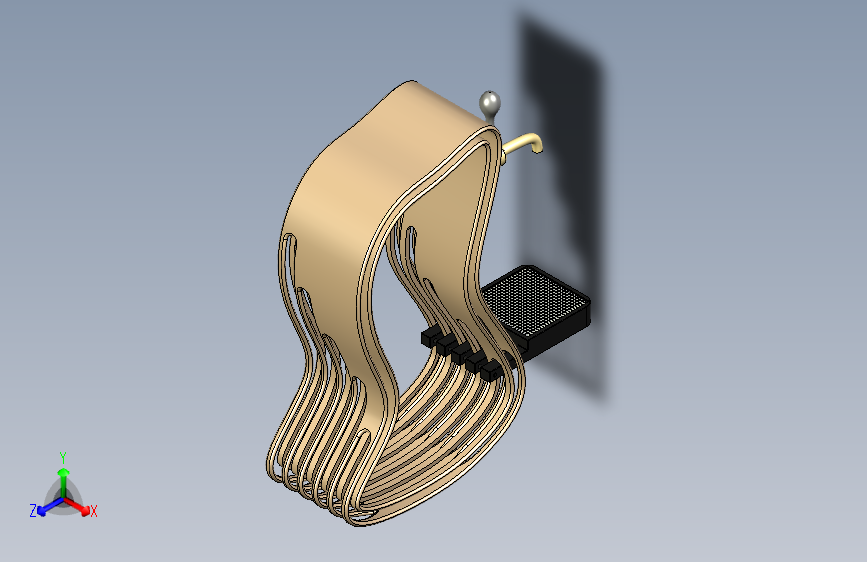Select the silver ball knob on the model
Viewport: 867px width, 562px height.
pyautogui.click(x=489, y=103)
